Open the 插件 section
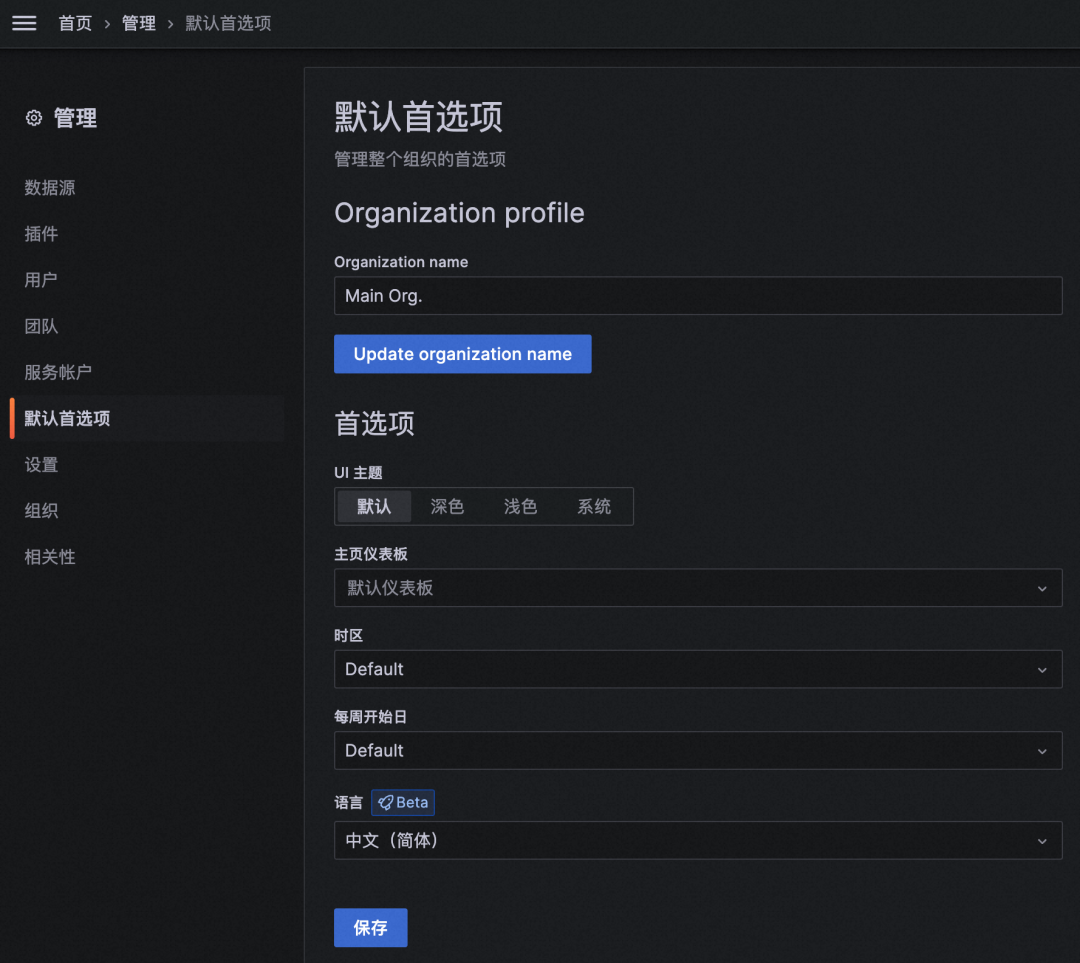1080x963 pixels. 40,233
